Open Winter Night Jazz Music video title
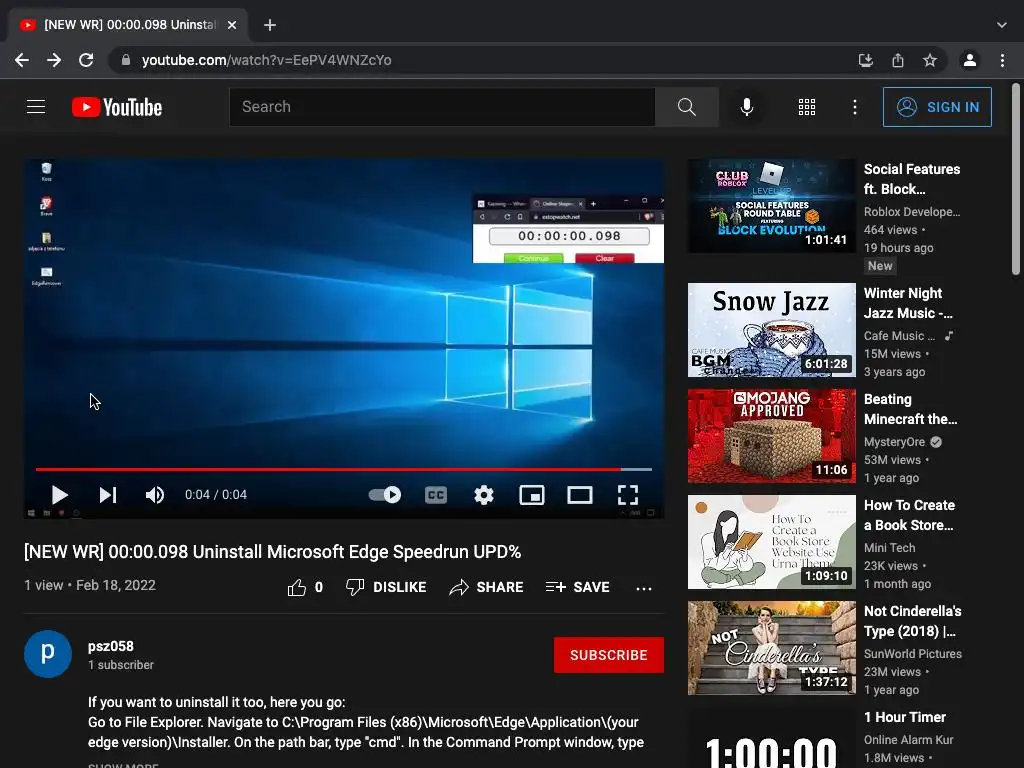 tap(908, 303)
